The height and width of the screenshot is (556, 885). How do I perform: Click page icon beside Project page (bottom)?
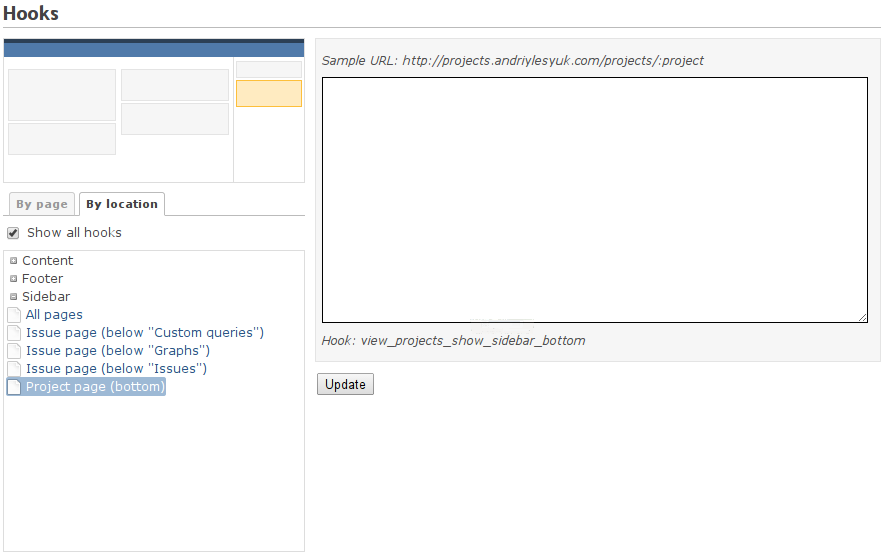coord(14,387)
